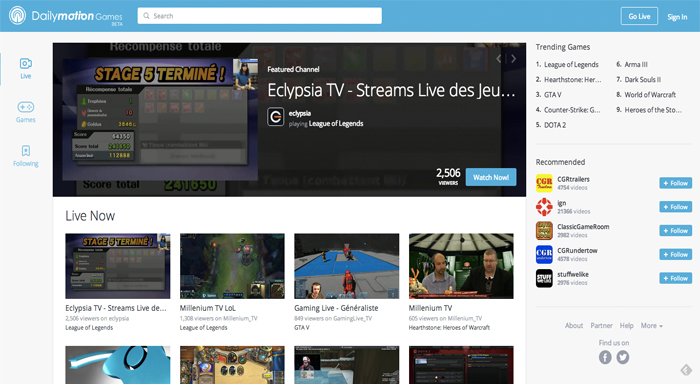This screenshot has height=385, width=700.
Task: Click the ClassicGameRoom channel logo
Action: pos(544,231)
